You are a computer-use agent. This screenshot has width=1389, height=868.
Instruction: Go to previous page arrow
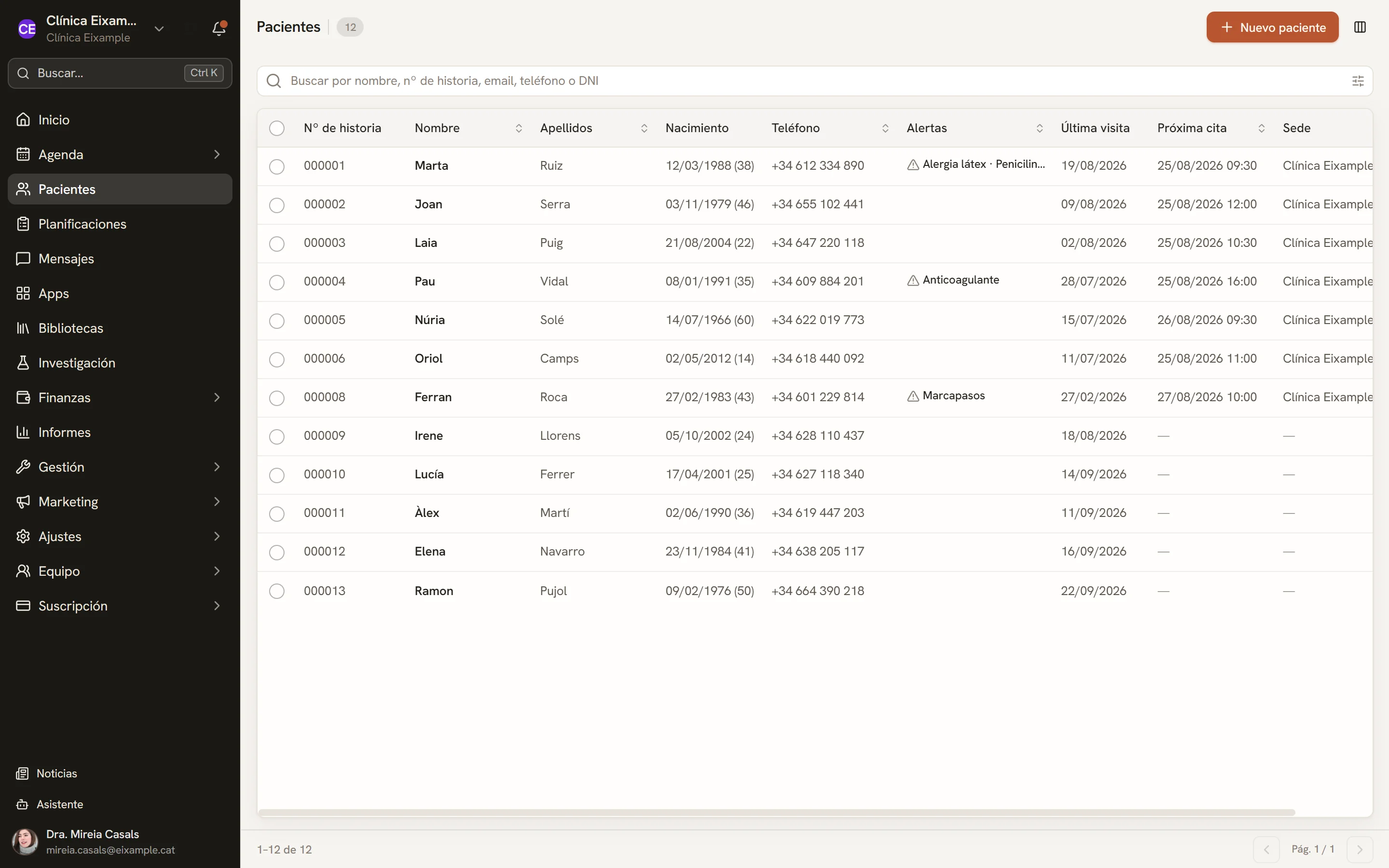(1266, 850)
